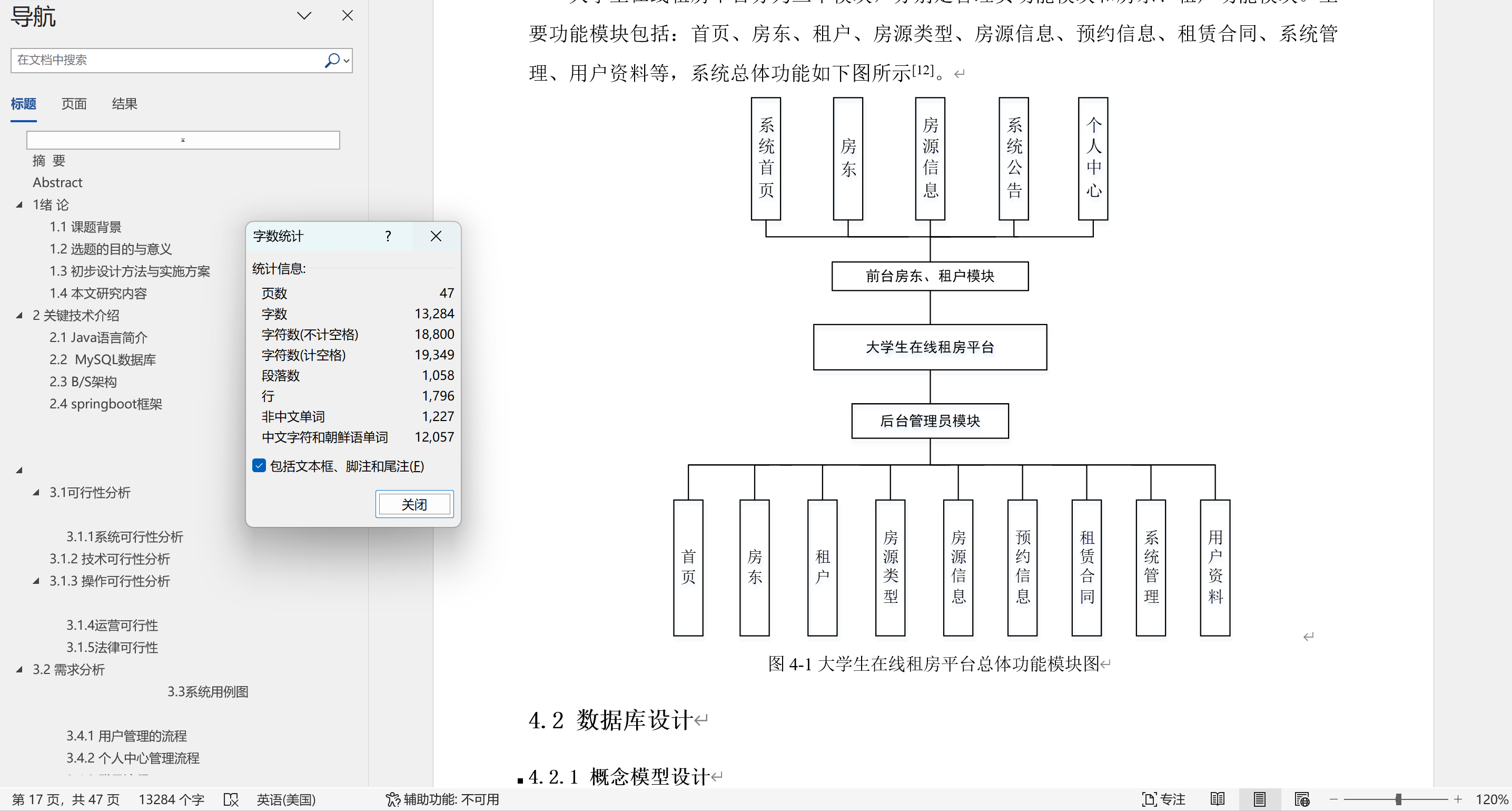Click the 前台房东、租户模块 diagram box
The height and width of the screenshot is (811, 1512).
tap(930, 276)
